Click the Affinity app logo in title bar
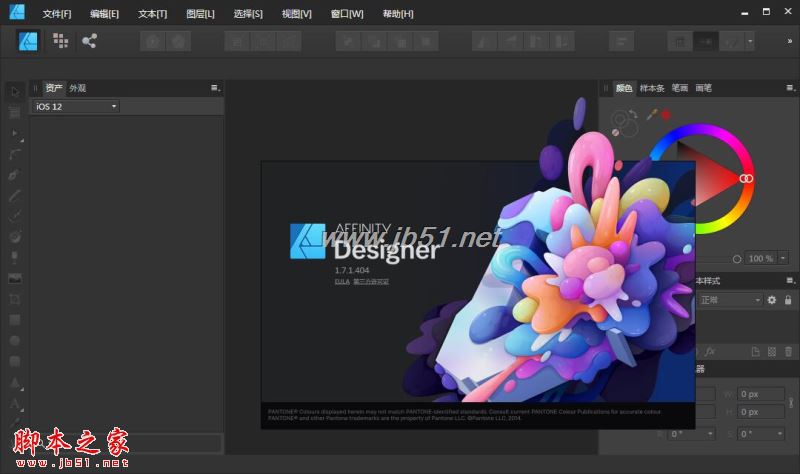The width and height of the screenshot is (800, 474). 17,11
